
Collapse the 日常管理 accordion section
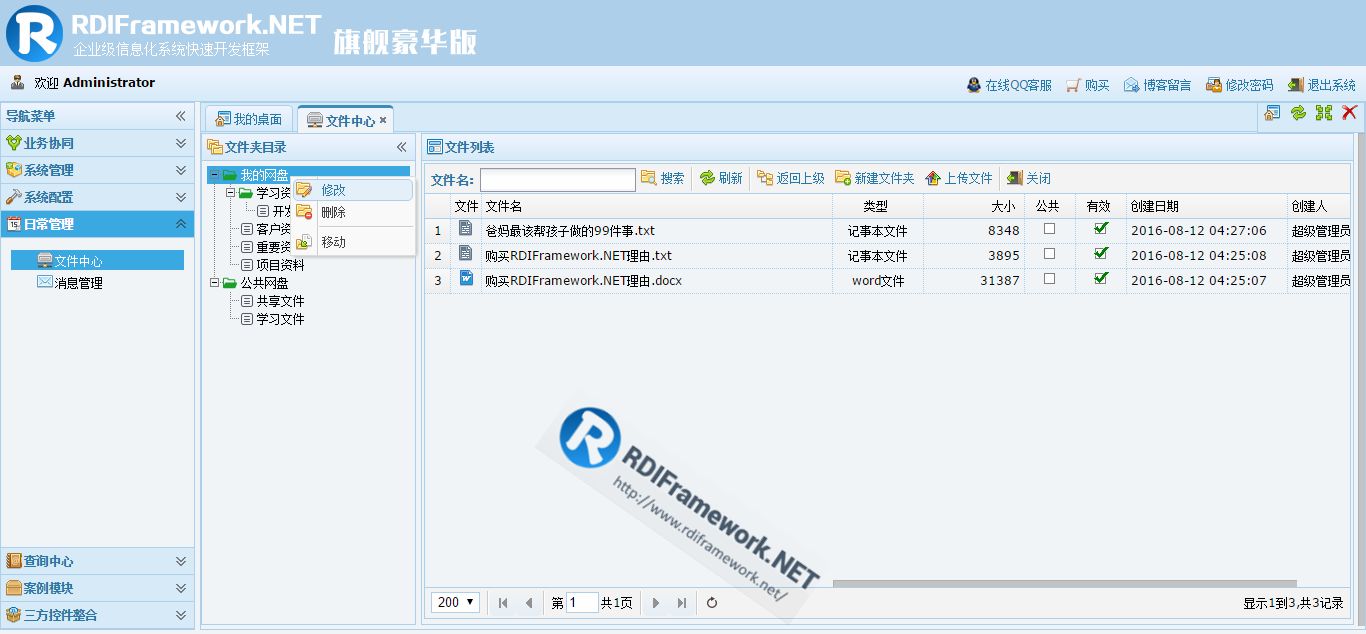tap(181, 224)
